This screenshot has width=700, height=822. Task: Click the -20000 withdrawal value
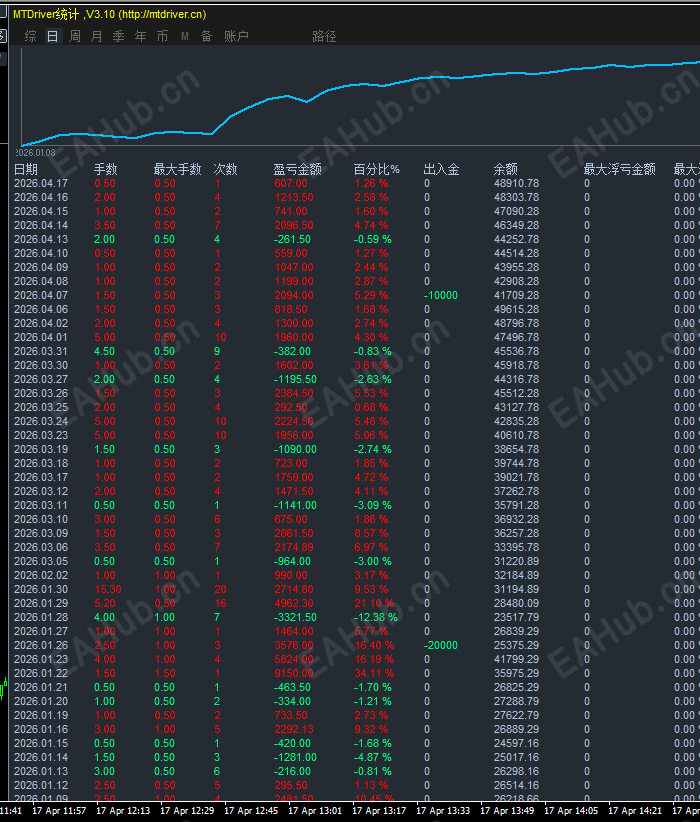click(440, 645)
